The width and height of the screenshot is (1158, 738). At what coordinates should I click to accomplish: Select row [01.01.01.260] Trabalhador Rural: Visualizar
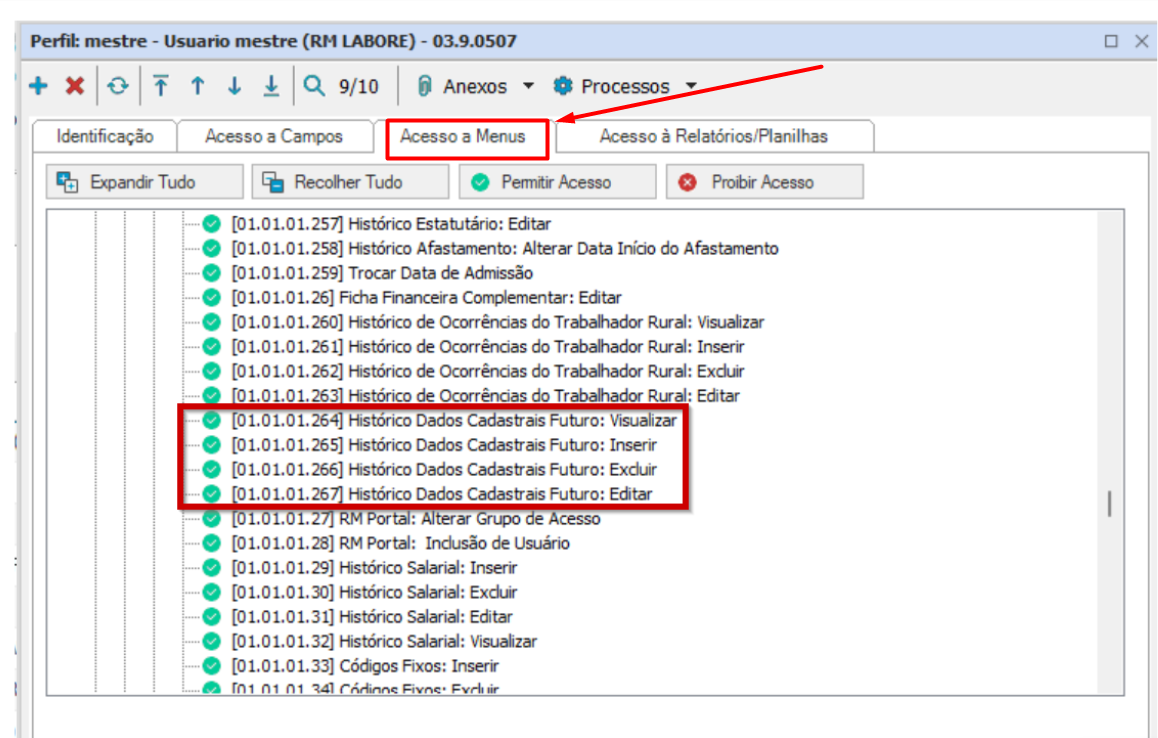coord(498,322)
